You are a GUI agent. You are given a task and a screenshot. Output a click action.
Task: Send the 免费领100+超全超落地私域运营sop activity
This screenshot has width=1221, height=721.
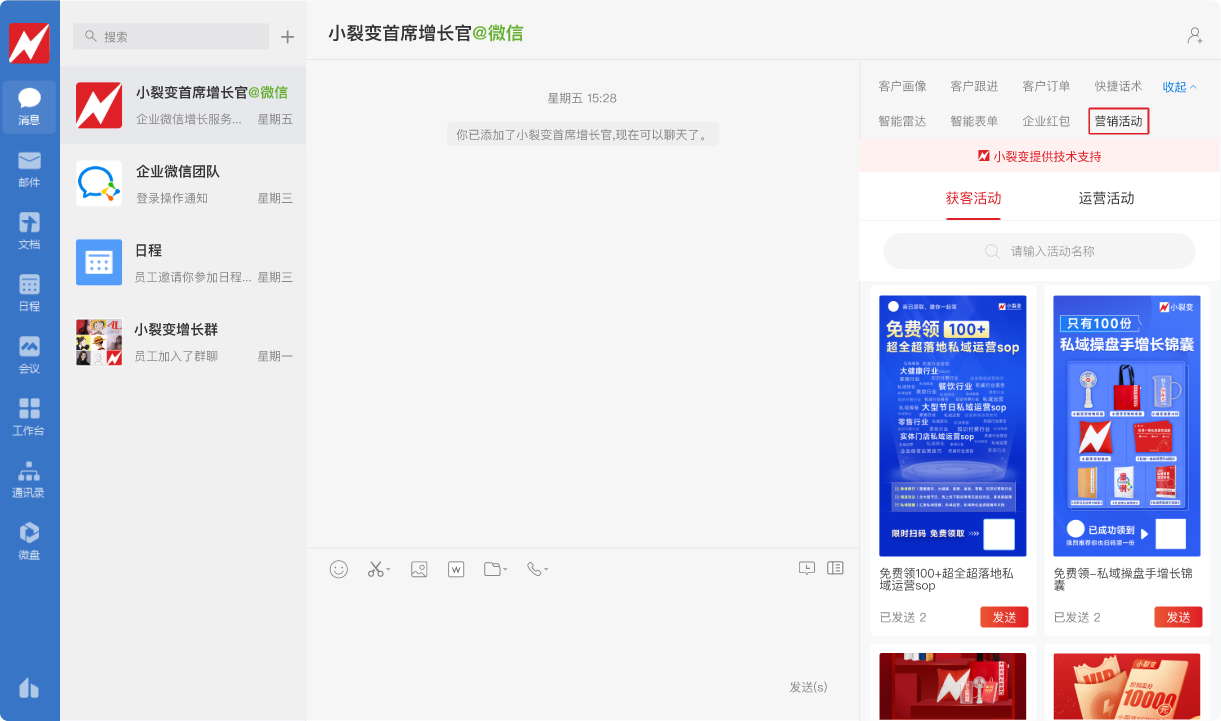[1004, 617]
